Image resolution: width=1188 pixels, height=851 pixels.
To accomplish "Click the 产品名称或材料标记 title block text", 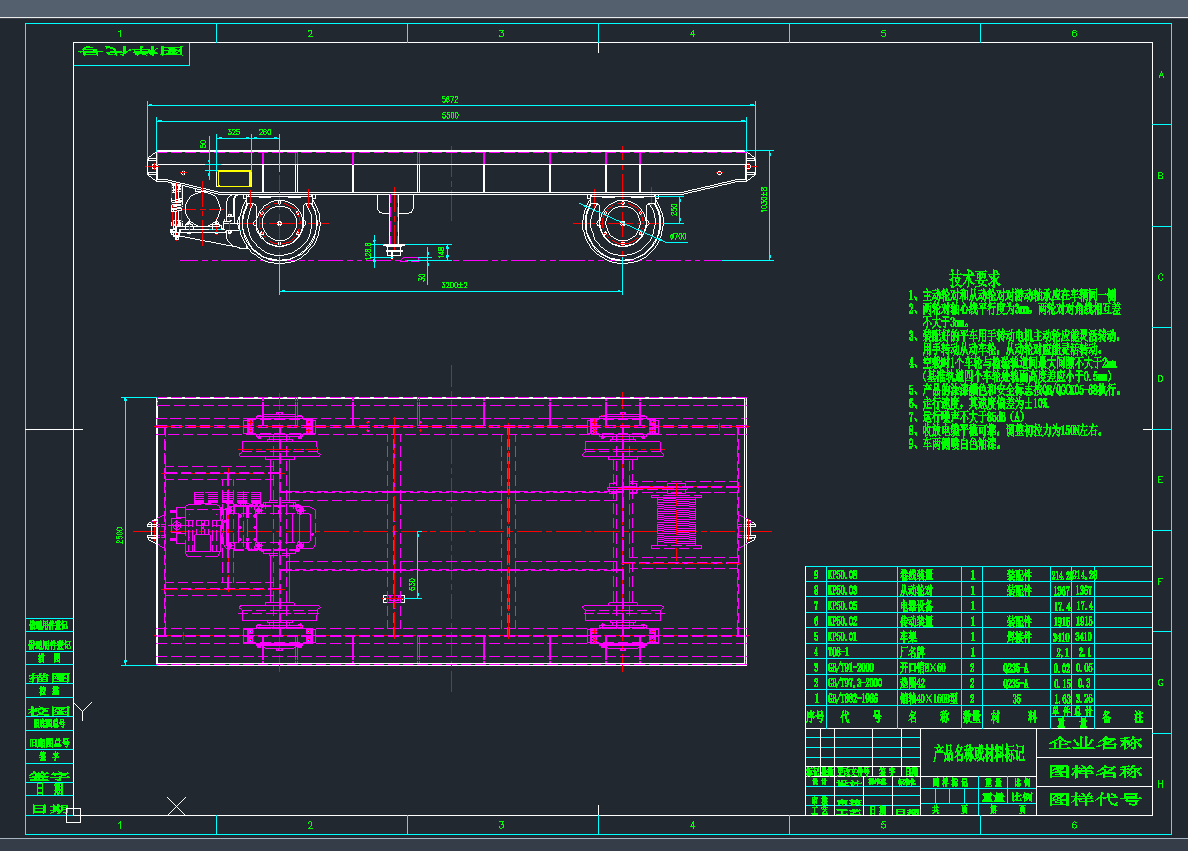I will (978, 752).
